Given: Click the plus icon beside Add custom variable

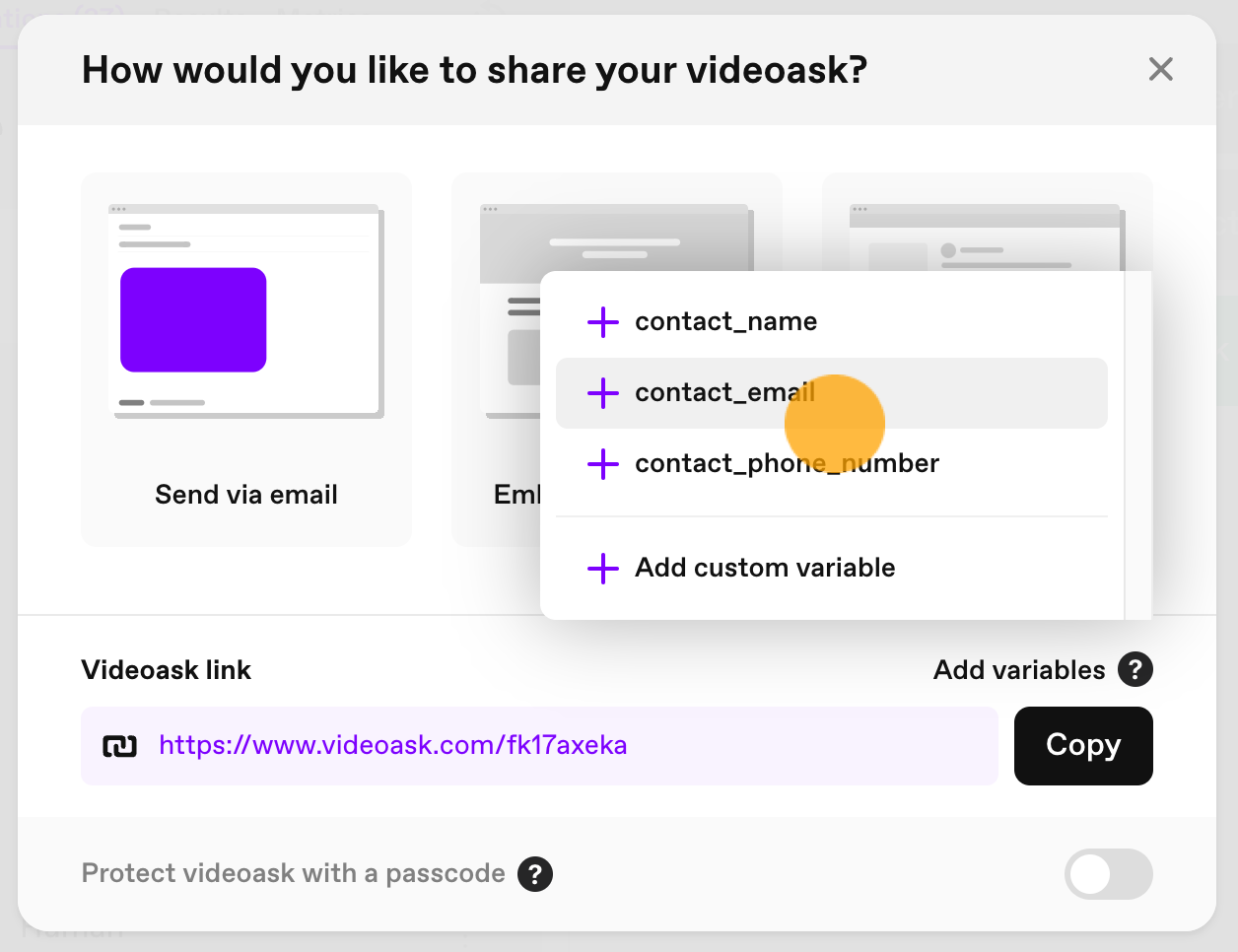Looking at the screenshot, I should click(602, 569).
